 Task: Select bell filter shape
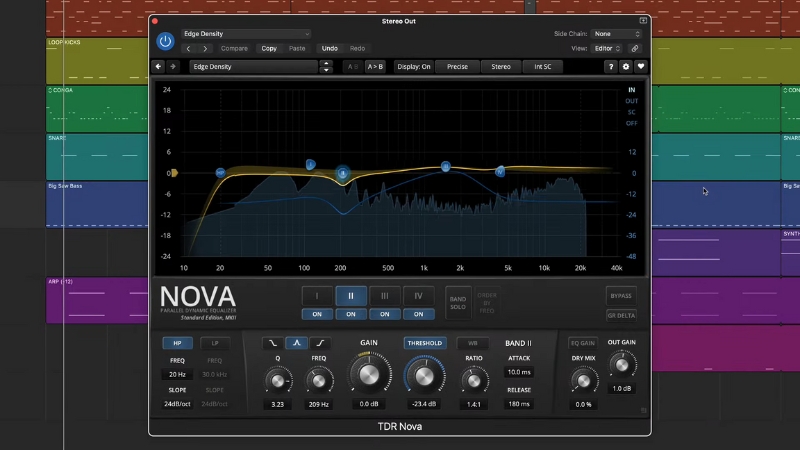(x=296, y=343)
